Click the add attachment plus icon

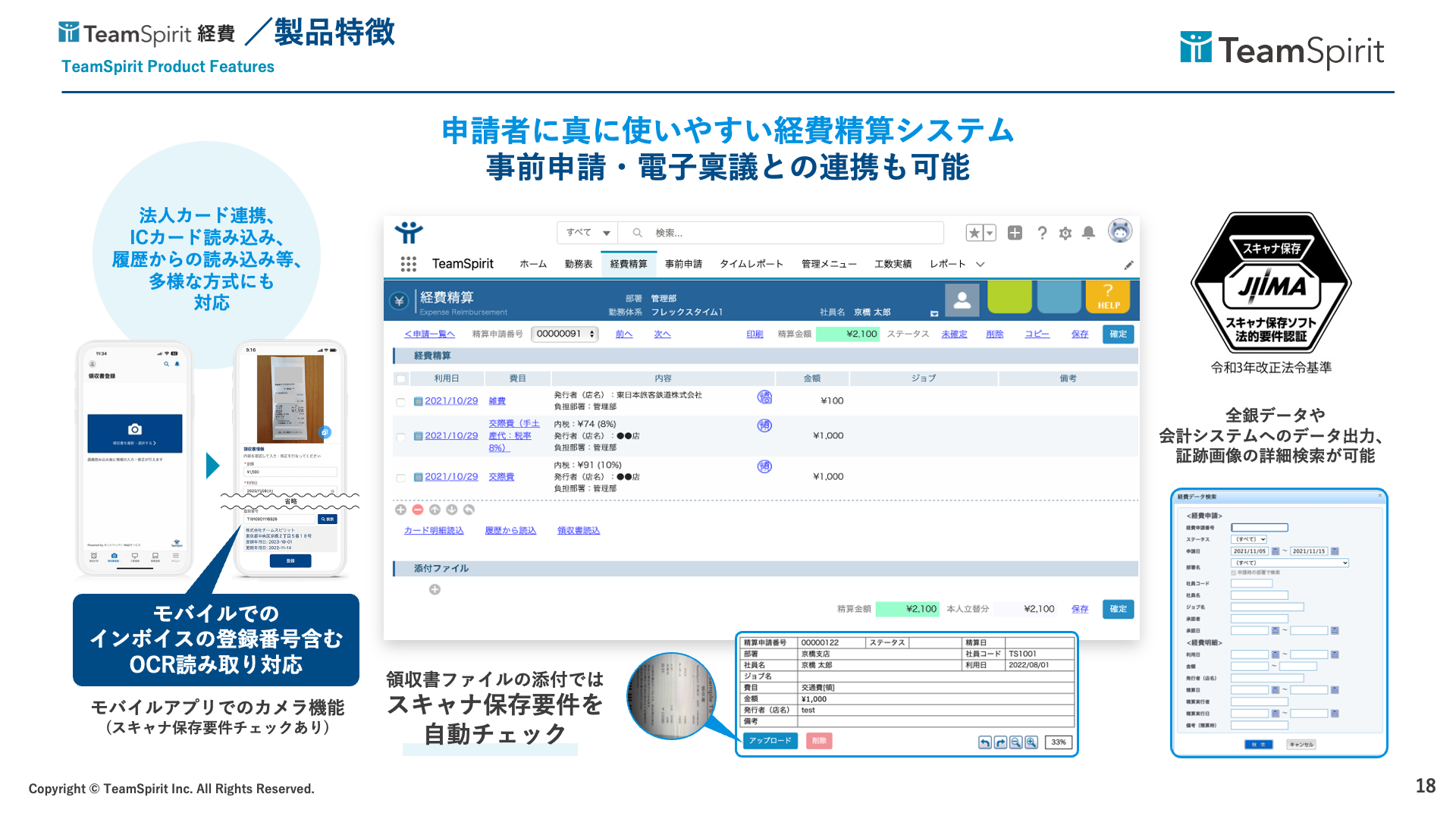point(435,589)
